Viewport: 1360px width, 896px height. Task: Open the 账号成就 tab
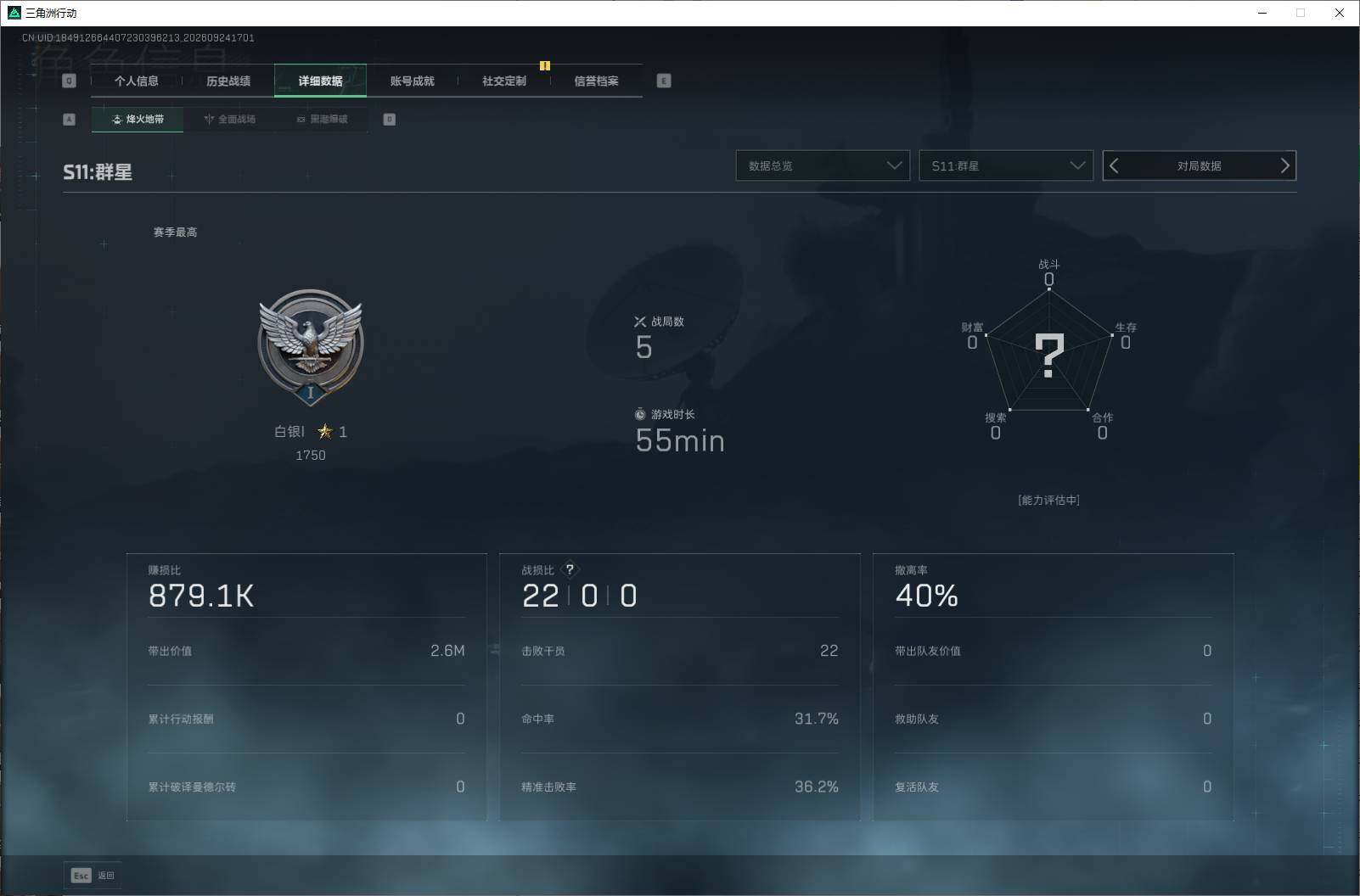(x=412, y=81)
